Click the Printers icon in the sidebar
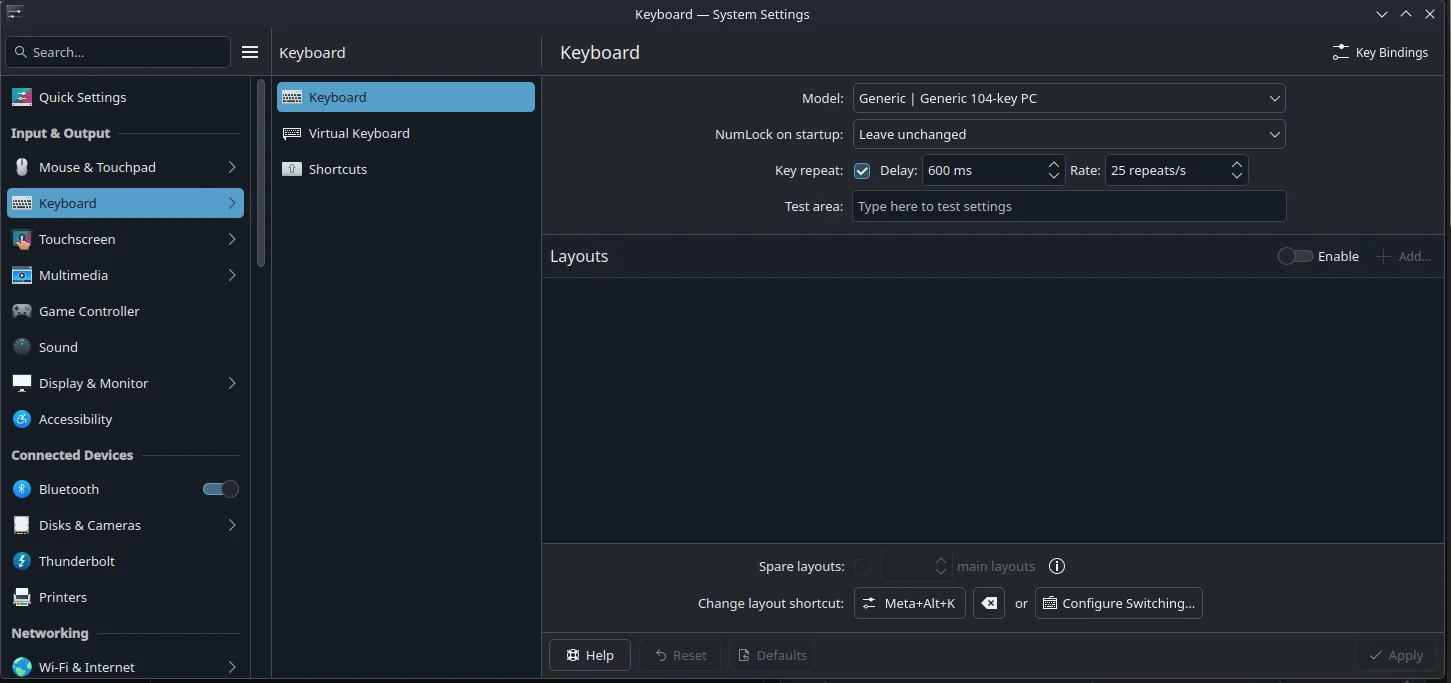The height and width of the screenshot is (683, 1451). click(21, 597)
